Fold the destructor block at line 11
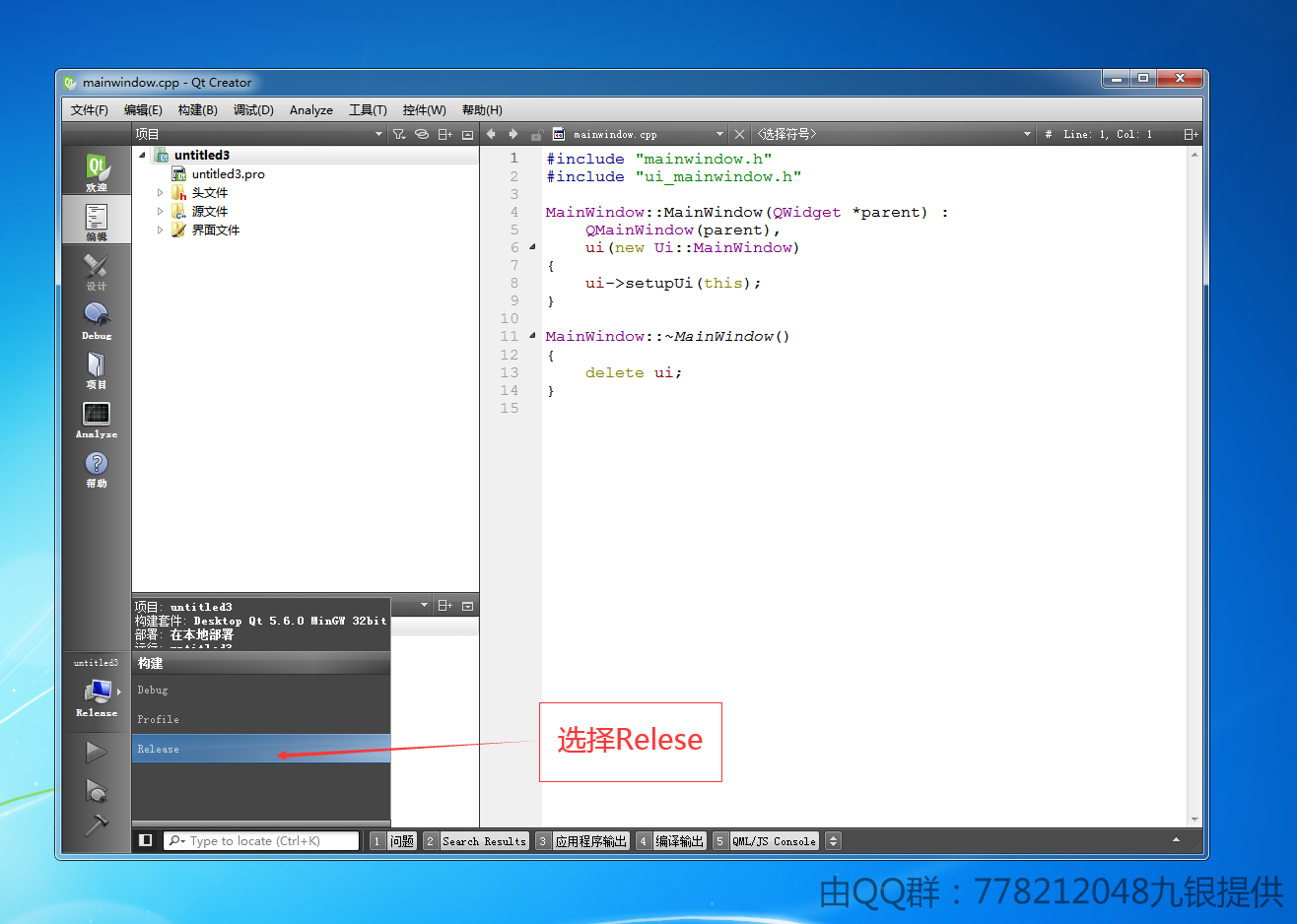Screen dimensions: 1297x924 pyautogui.click(x=532, y=336)
